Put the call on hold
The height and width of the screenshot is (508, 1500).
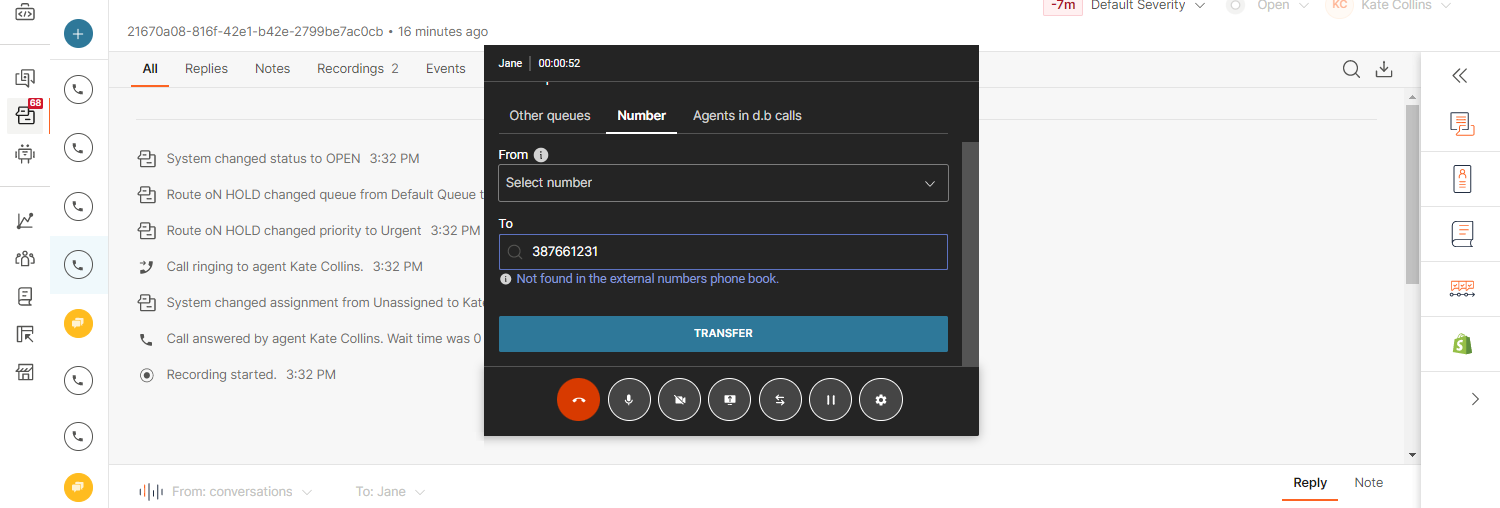click(x=830, y=400)
